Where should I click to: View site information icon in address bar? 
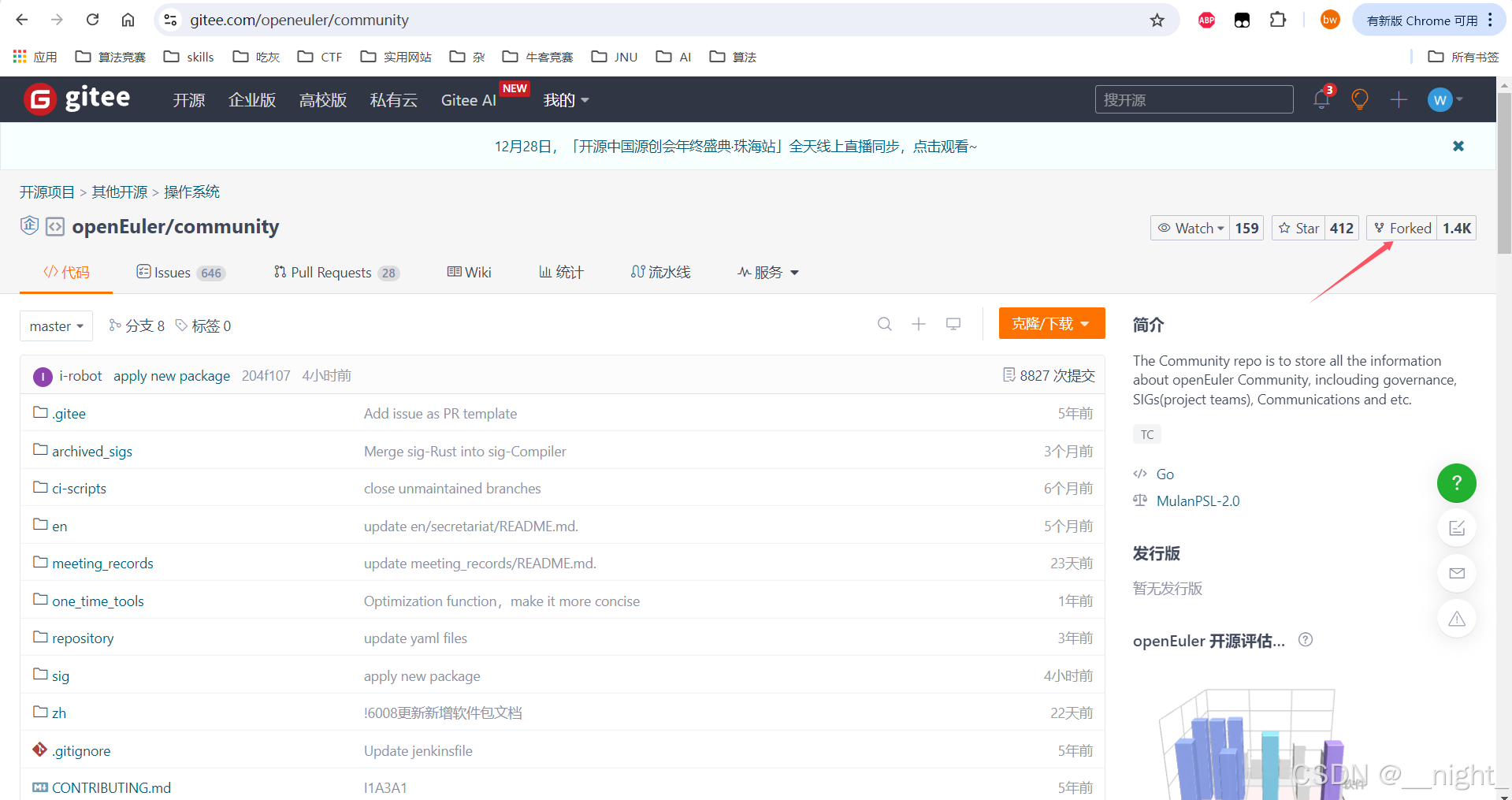(169, 20)
